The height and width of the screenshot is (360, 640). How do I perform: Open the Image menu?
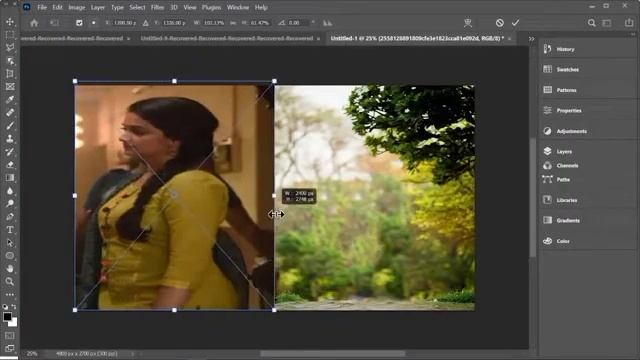(77, 7)
